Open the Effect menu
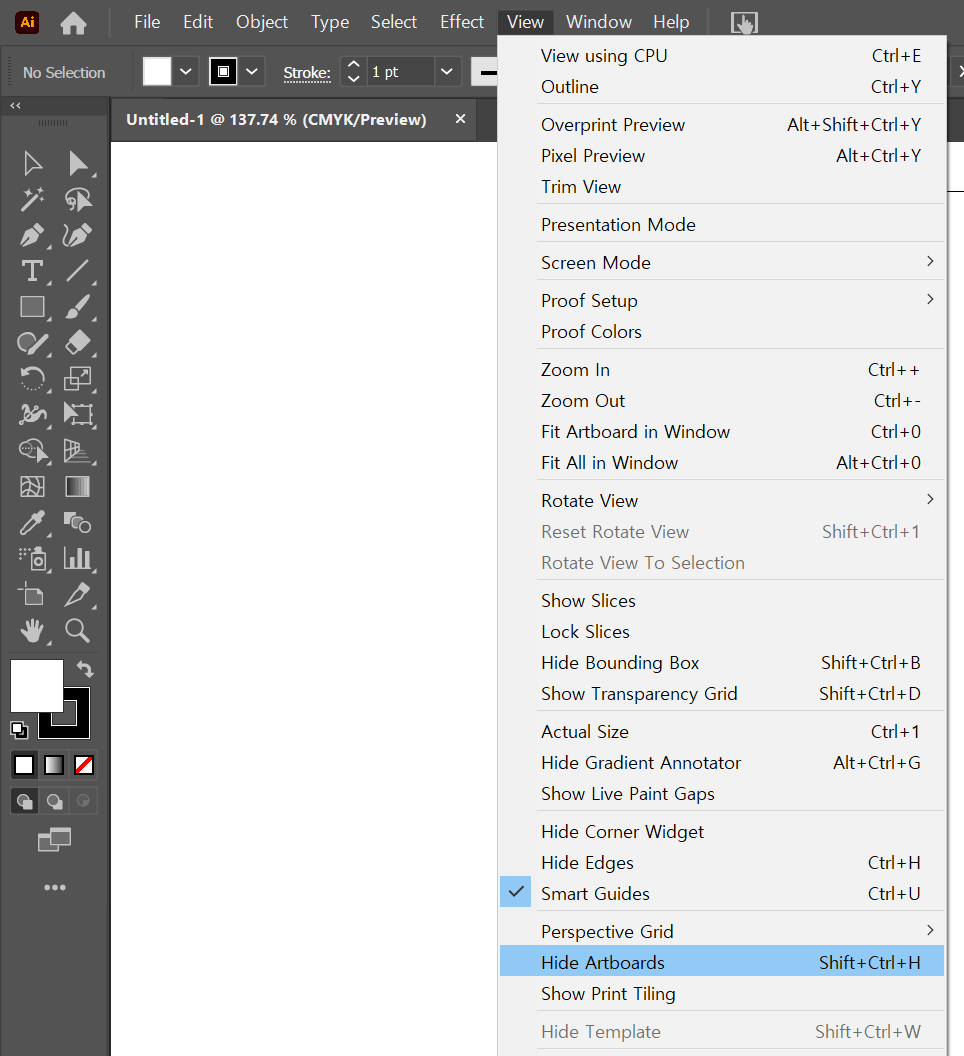The image size is (964, 1056). coord(461,22)
